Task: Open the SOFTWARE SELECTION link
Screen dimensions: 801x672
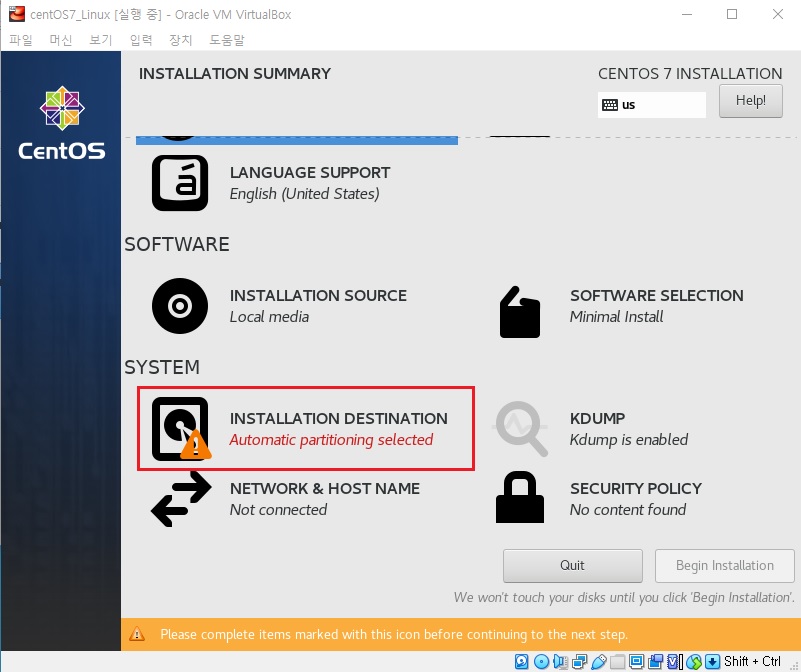Action: pos(656,295)
